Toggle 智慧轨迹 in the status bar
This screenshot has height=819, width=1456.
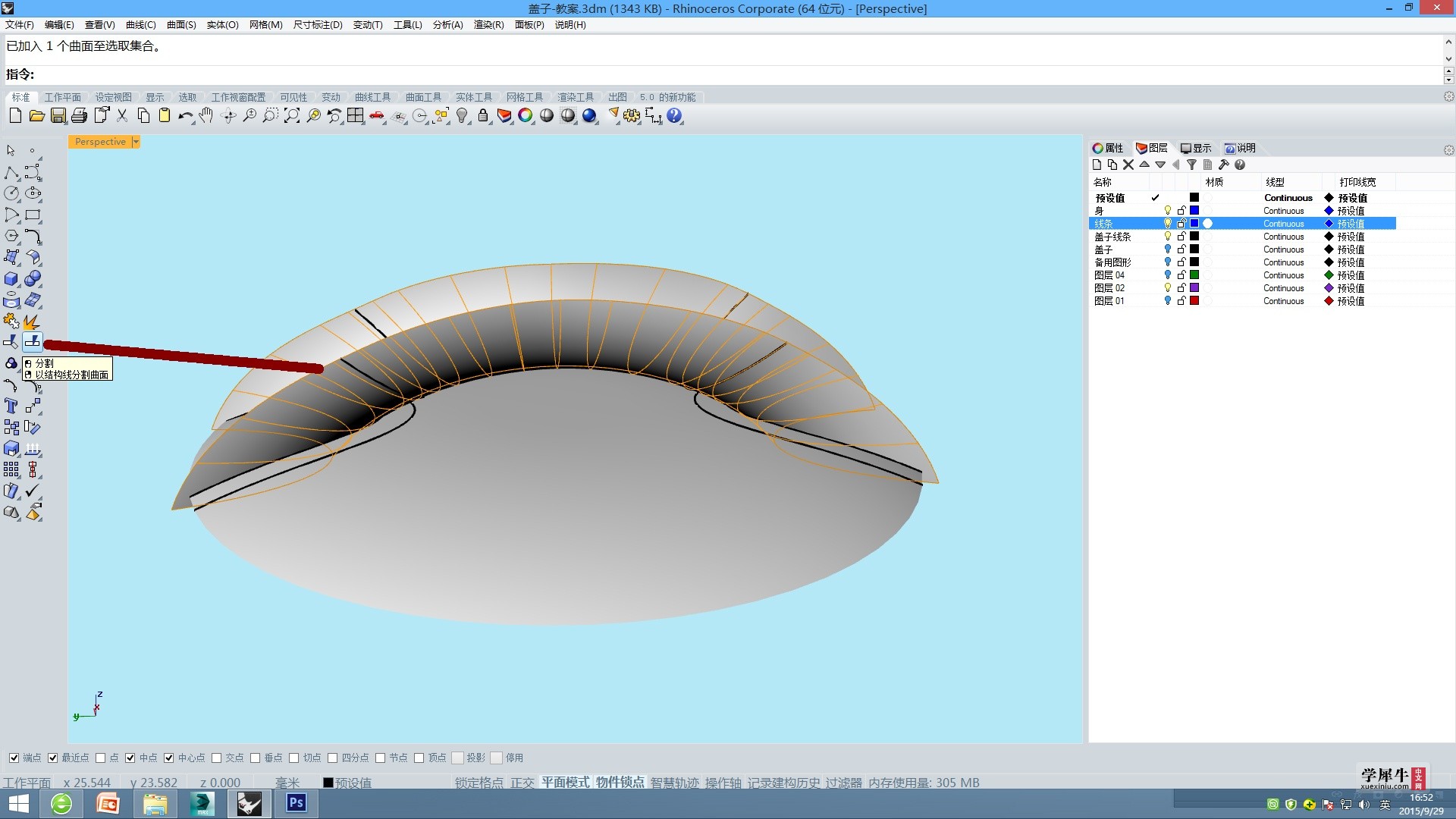pyautogui.click(x=675, y=783)
